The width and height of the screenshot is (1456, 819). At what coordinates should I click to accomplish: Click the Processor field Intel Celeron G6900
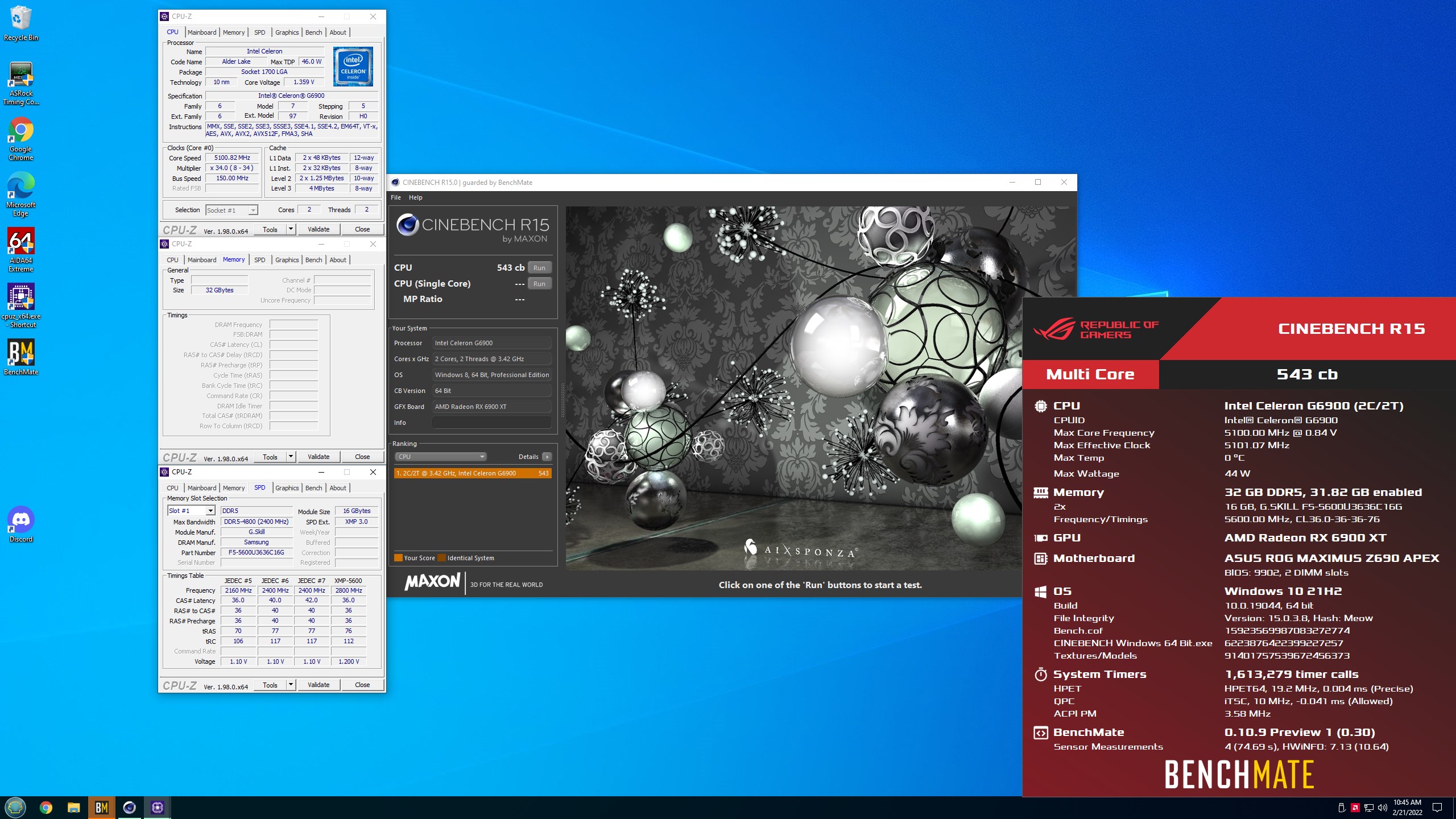click(x=491, y=343)
